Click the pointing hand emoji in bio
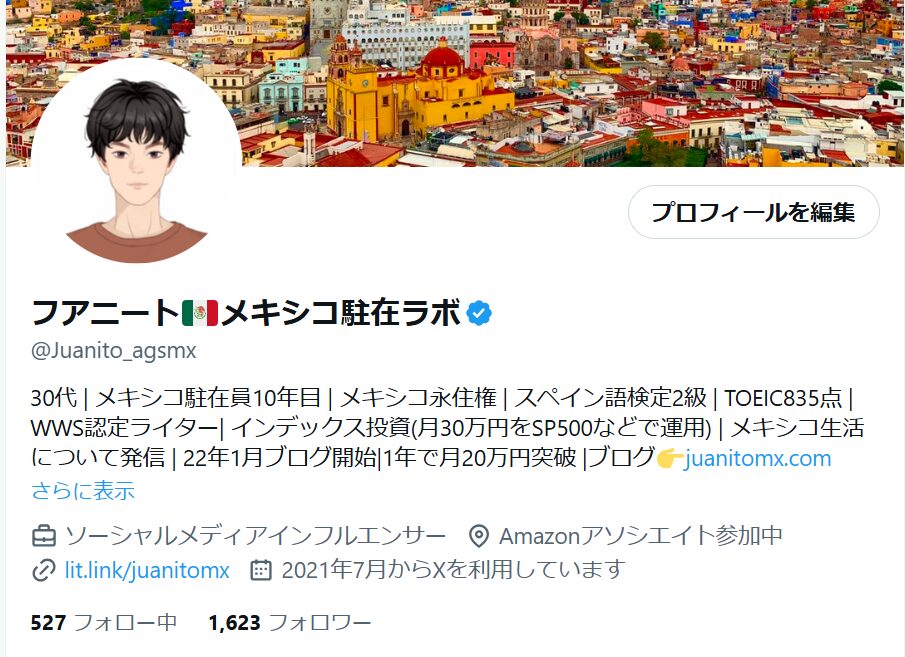The image size is (905, 657). pos(670,458)
